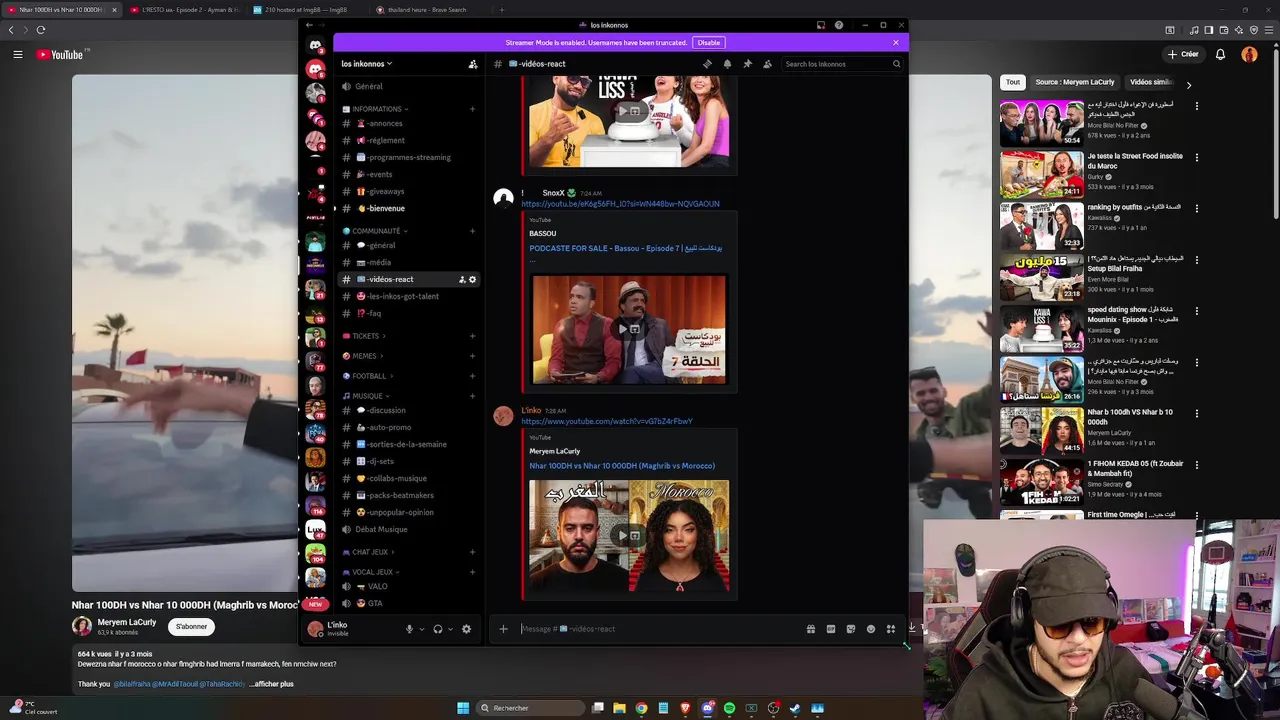Disable Streamer Mode in purple banner
The width and height of the screenshot is (1280, 720).
pos(709,43)
